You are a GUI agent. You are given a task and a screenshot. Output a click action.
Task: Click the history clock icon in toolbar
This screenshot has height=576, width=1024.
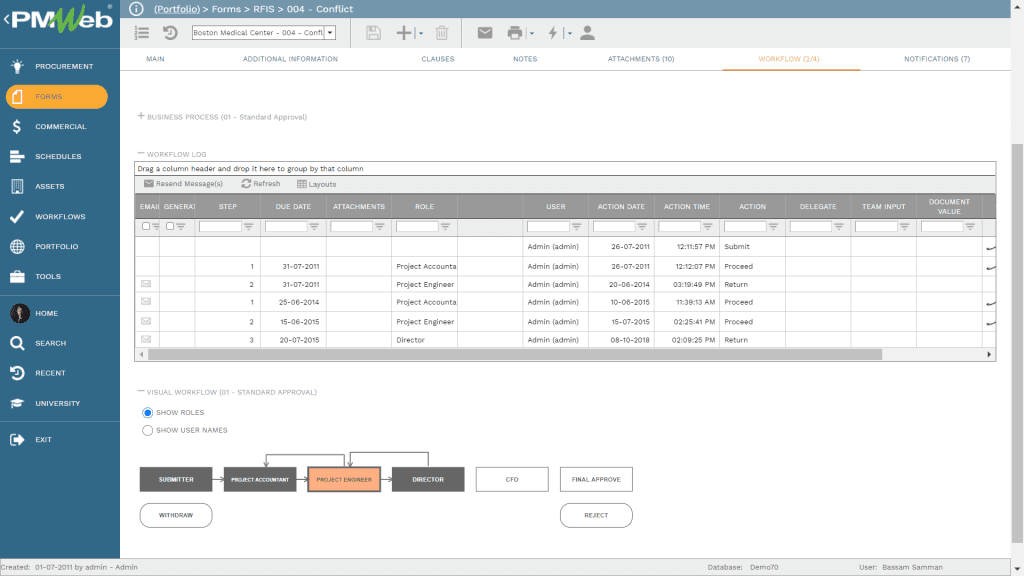coord(170,33)
